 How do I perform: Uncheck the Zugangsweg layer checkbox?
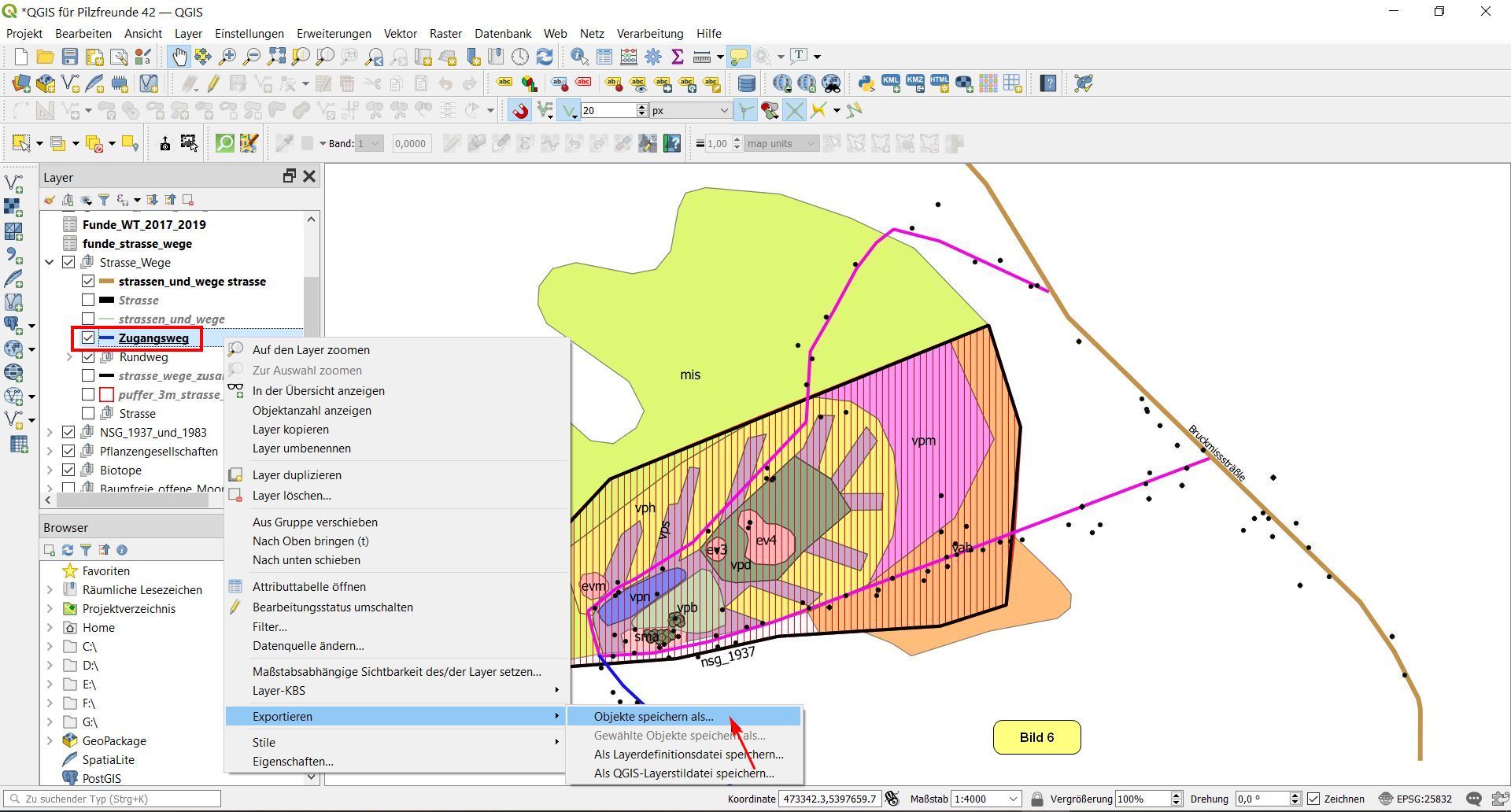pyautogui.click(x=88, y=338)
